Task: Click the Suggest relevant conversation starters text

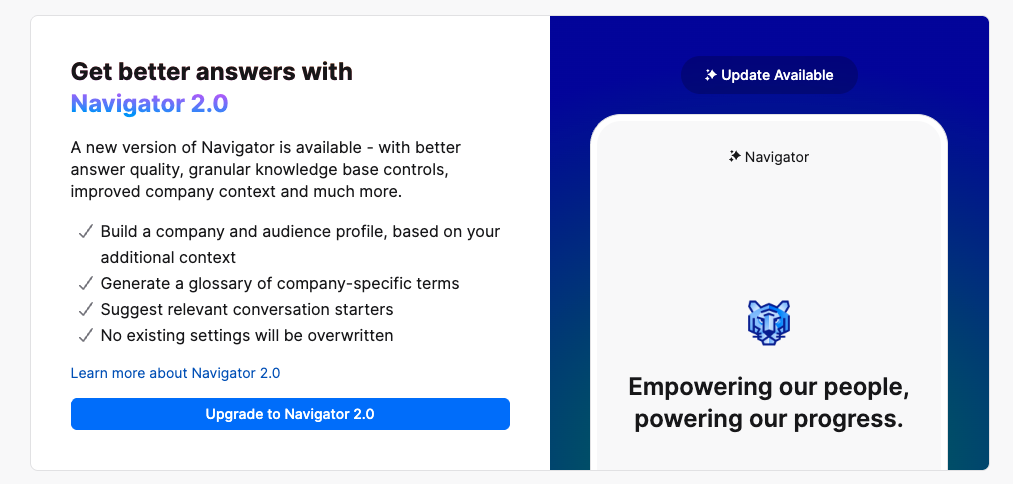Action: pyautogui.click(x=247, y=310)
